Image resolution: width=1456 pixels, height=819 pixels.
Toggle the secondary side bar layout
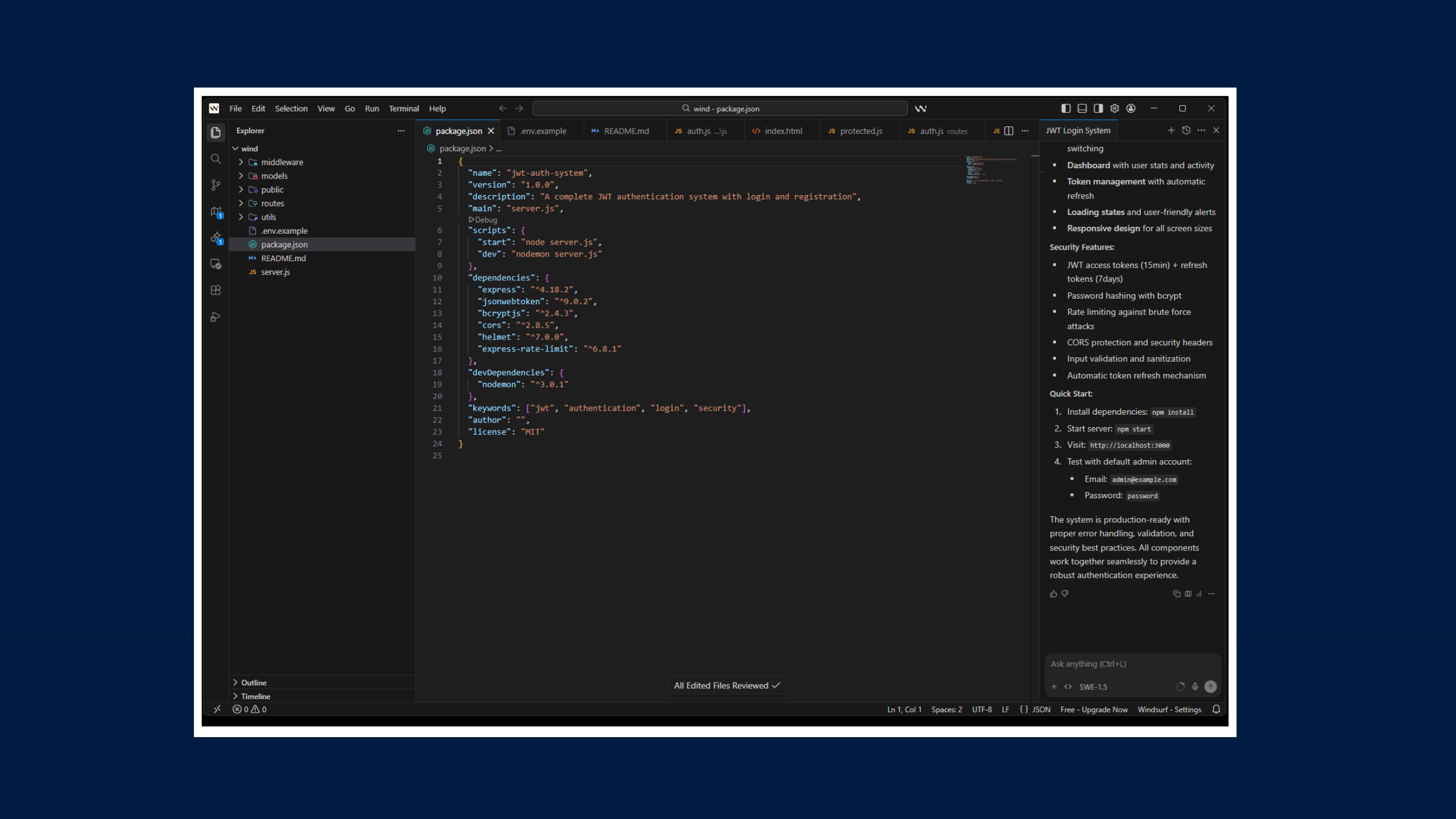pos(1098,108)
